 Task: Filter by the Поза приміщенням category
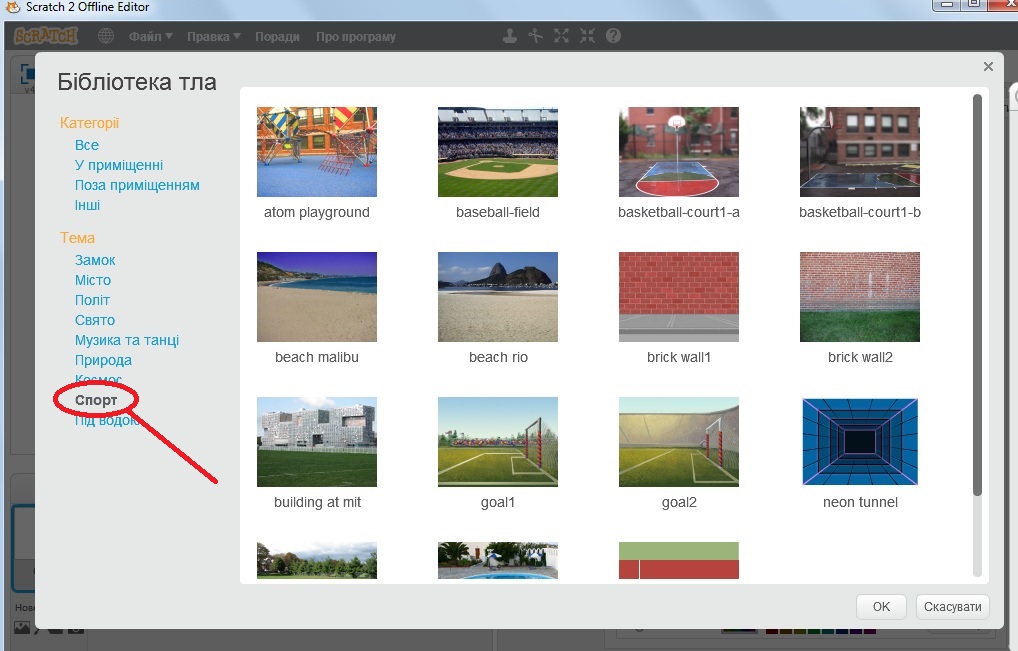click(x=137, y=185)
